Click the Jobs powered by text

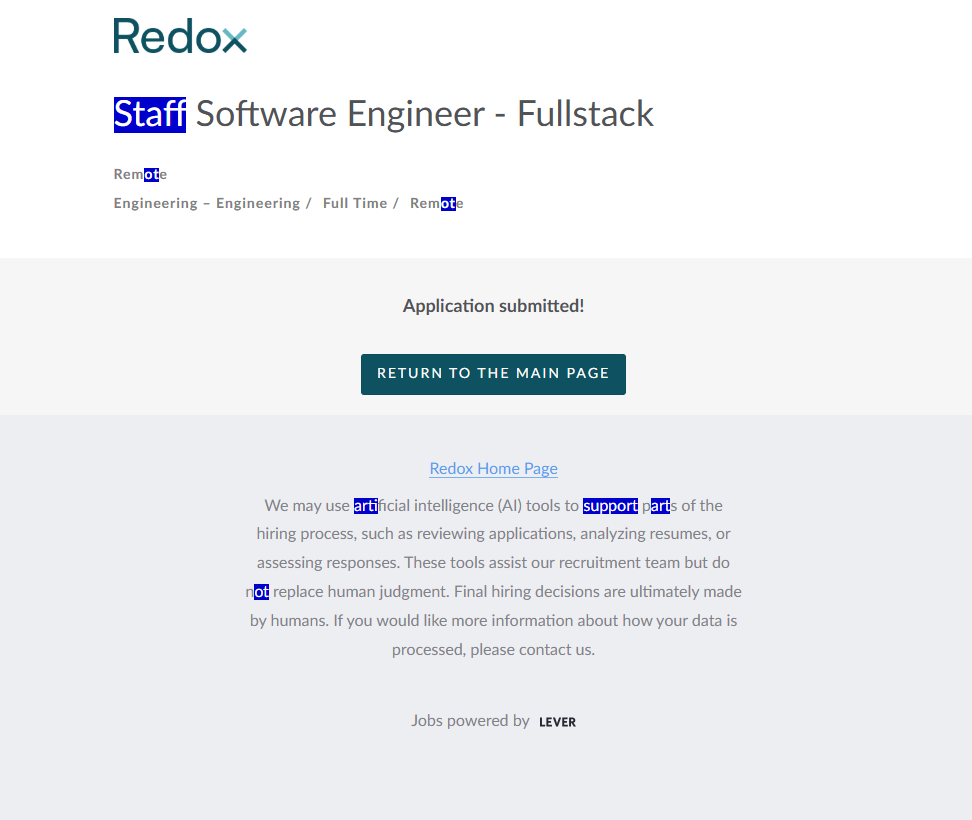pyautogui.click(x=470, y=720)
